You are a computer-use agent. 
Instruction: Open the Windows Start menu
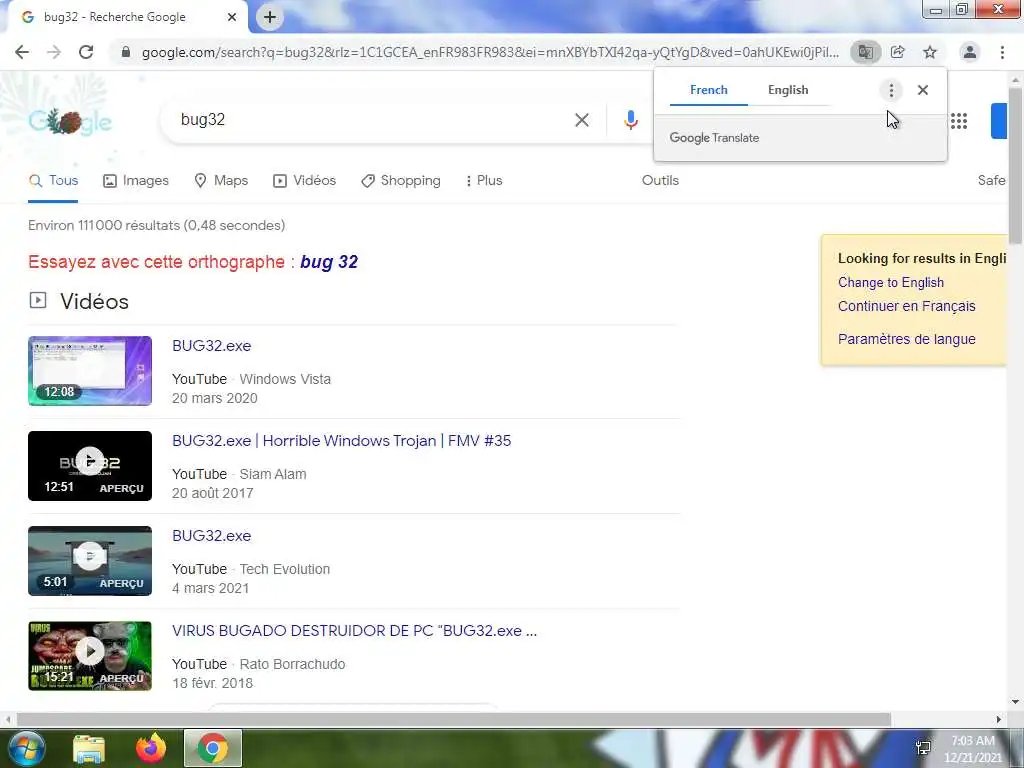(25, 748)
